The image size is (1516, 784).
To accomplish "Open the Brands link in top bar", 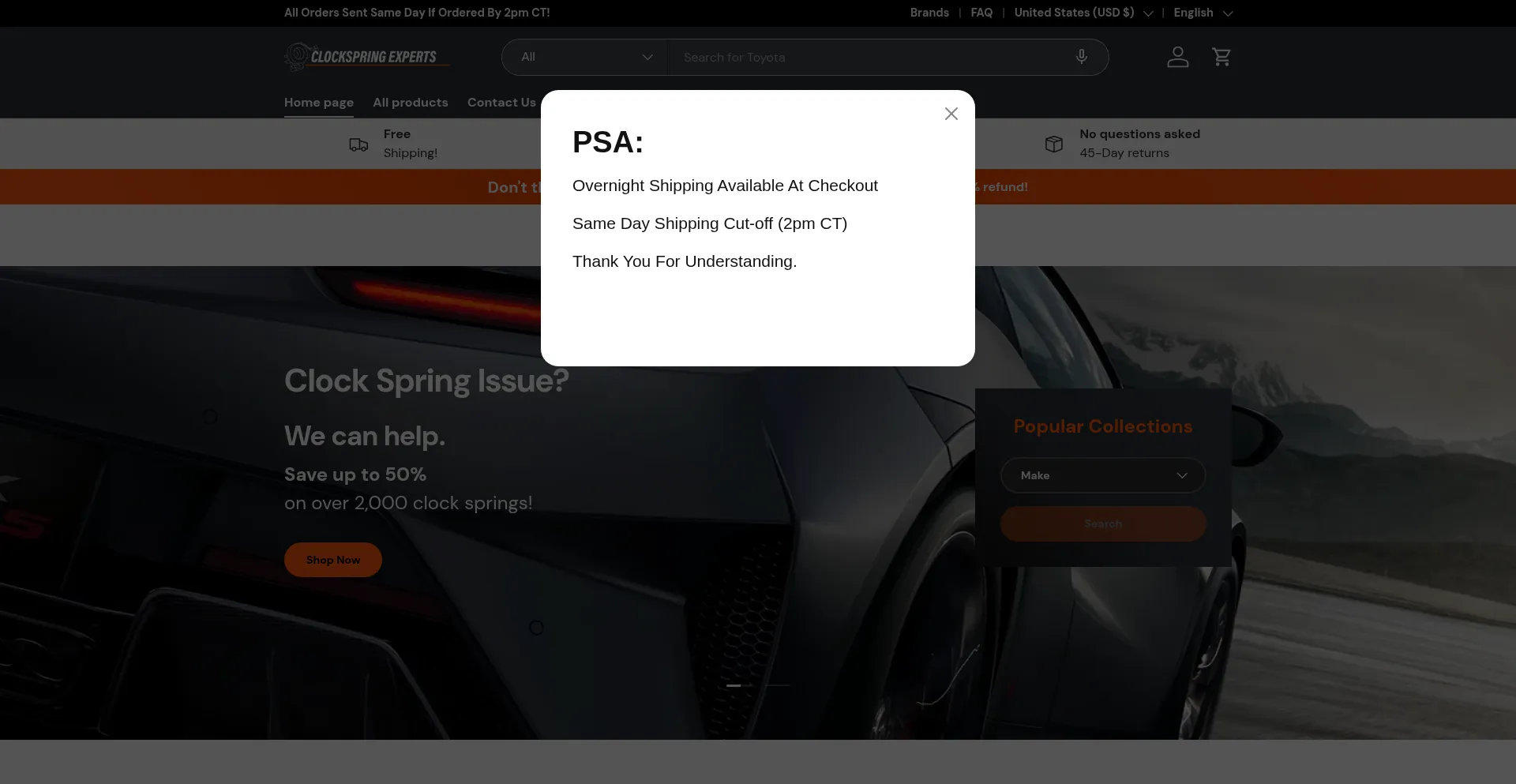I will tap(929, 13).
